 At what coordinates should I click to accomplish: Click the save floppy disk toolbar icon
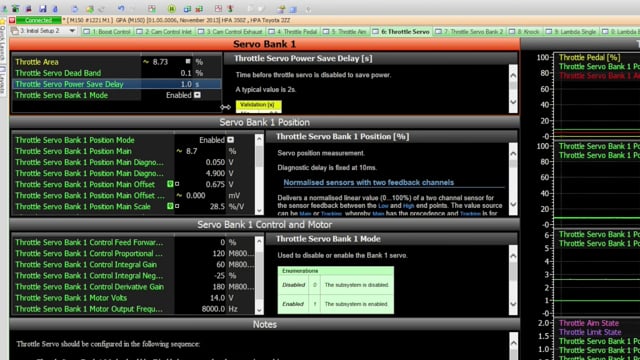coord(42,9)
